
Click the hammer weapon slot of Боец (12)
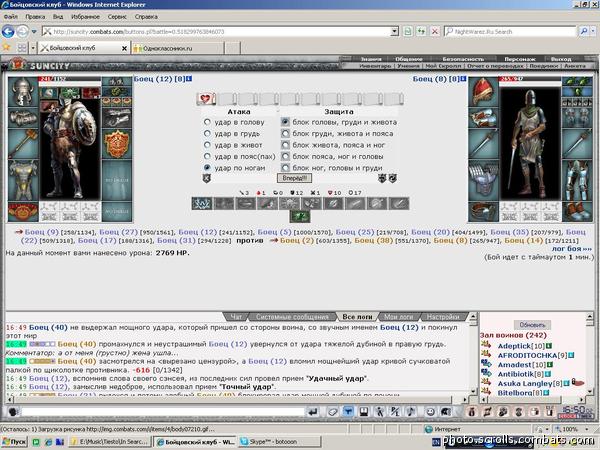coord(23,143)
